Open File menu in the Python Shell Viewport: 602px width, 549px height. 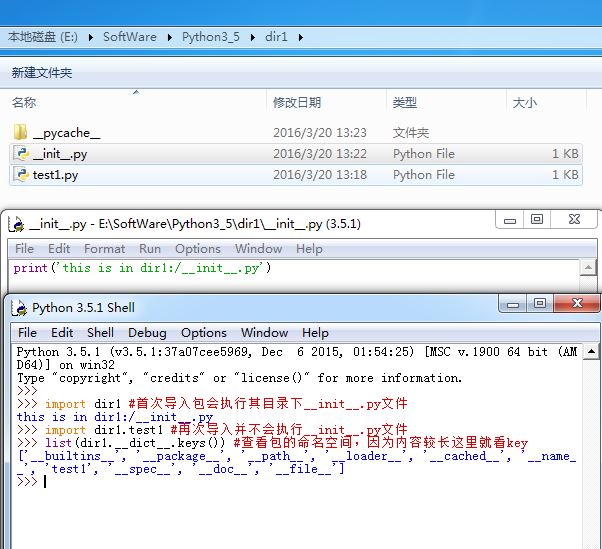click(x=27, y=332)
